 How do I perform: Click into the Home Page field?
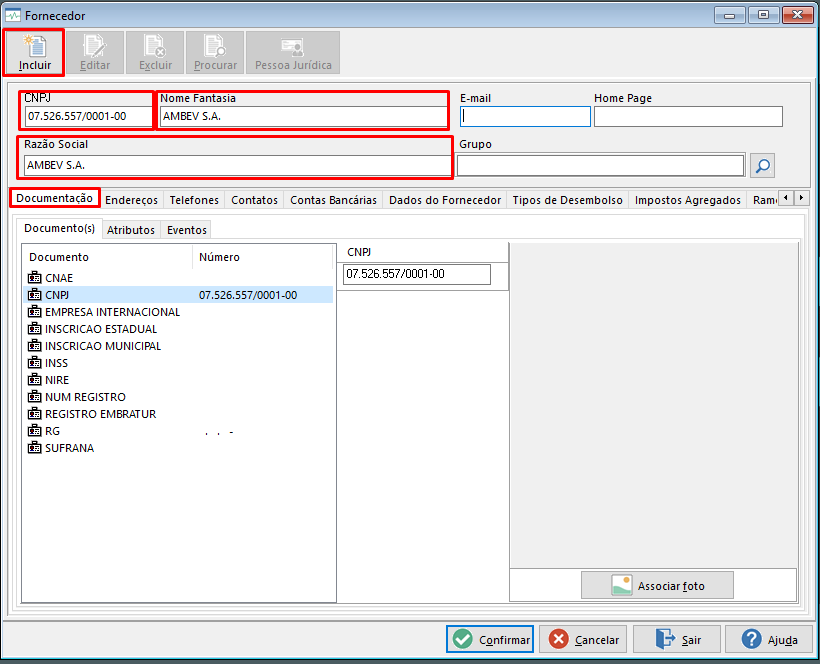tap(688, 117)
